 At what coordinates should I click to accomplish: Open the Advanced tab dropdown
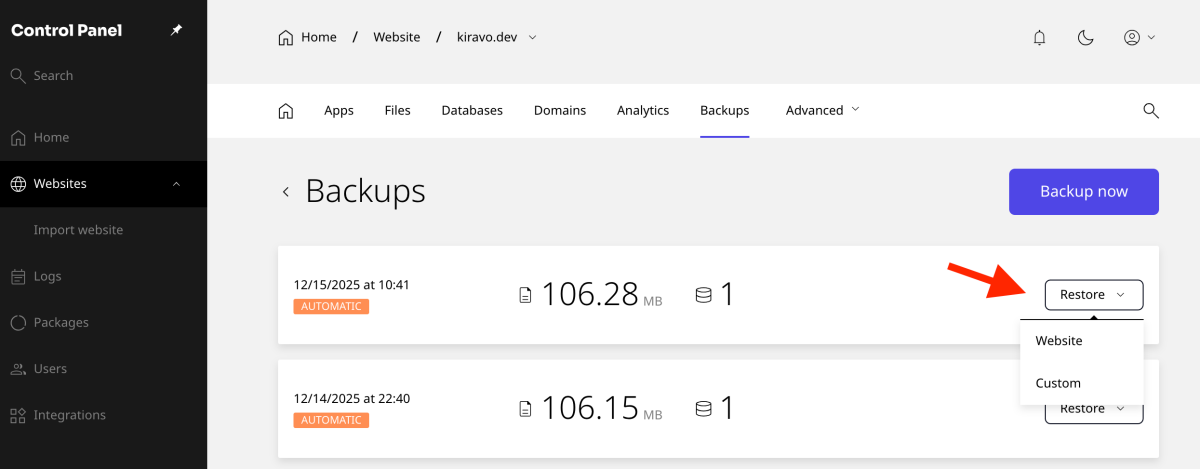pos(822,111)
